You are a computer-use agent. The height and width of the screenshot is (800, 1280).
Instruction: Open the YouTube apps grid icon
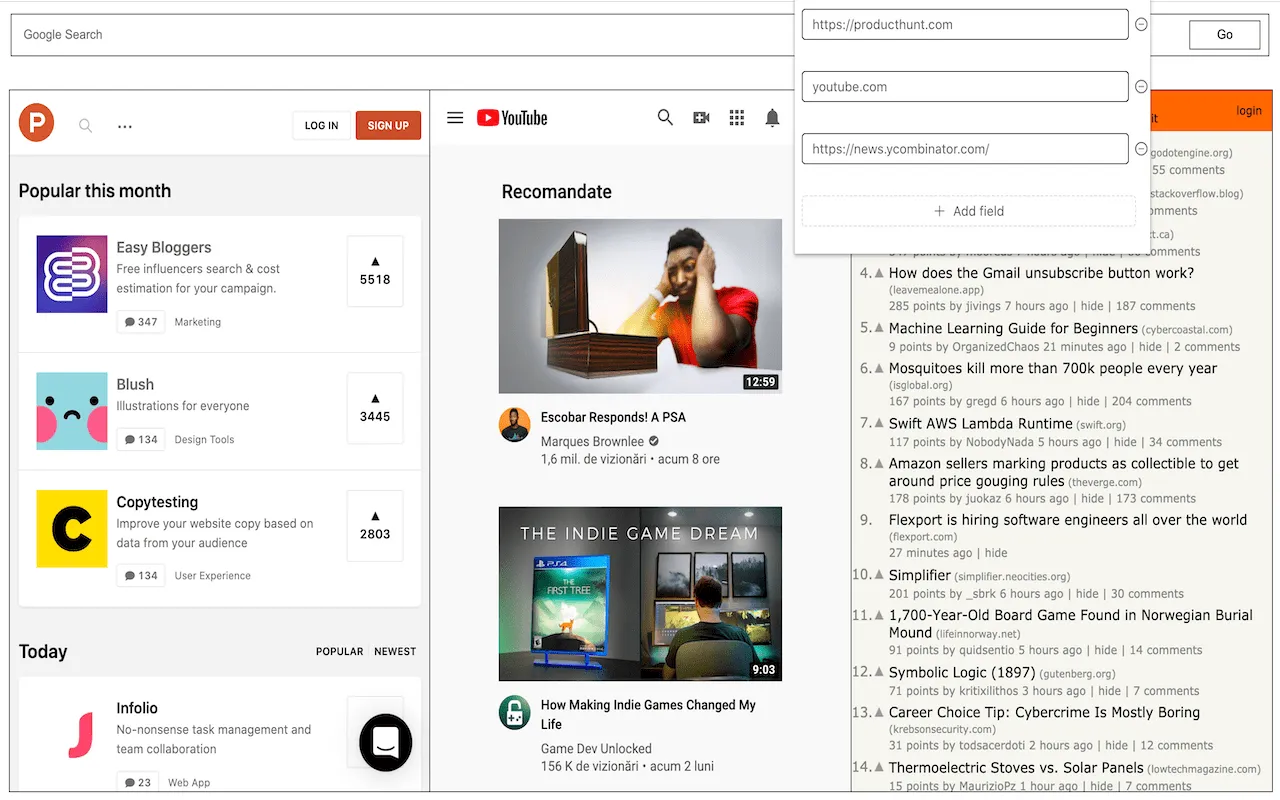pos(737,118)
